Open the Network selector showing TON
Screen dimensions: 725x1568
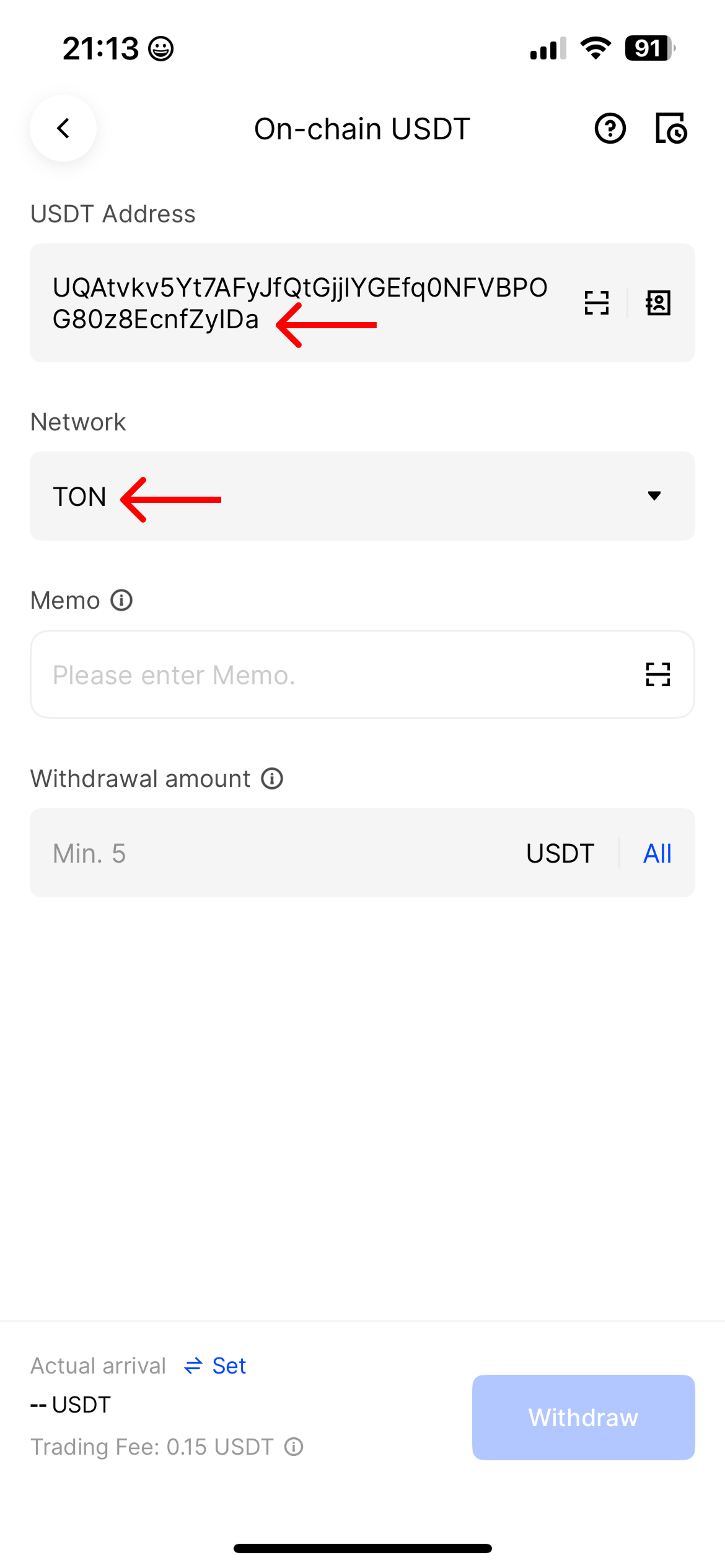pyautogui.click(x=362, y=496)
